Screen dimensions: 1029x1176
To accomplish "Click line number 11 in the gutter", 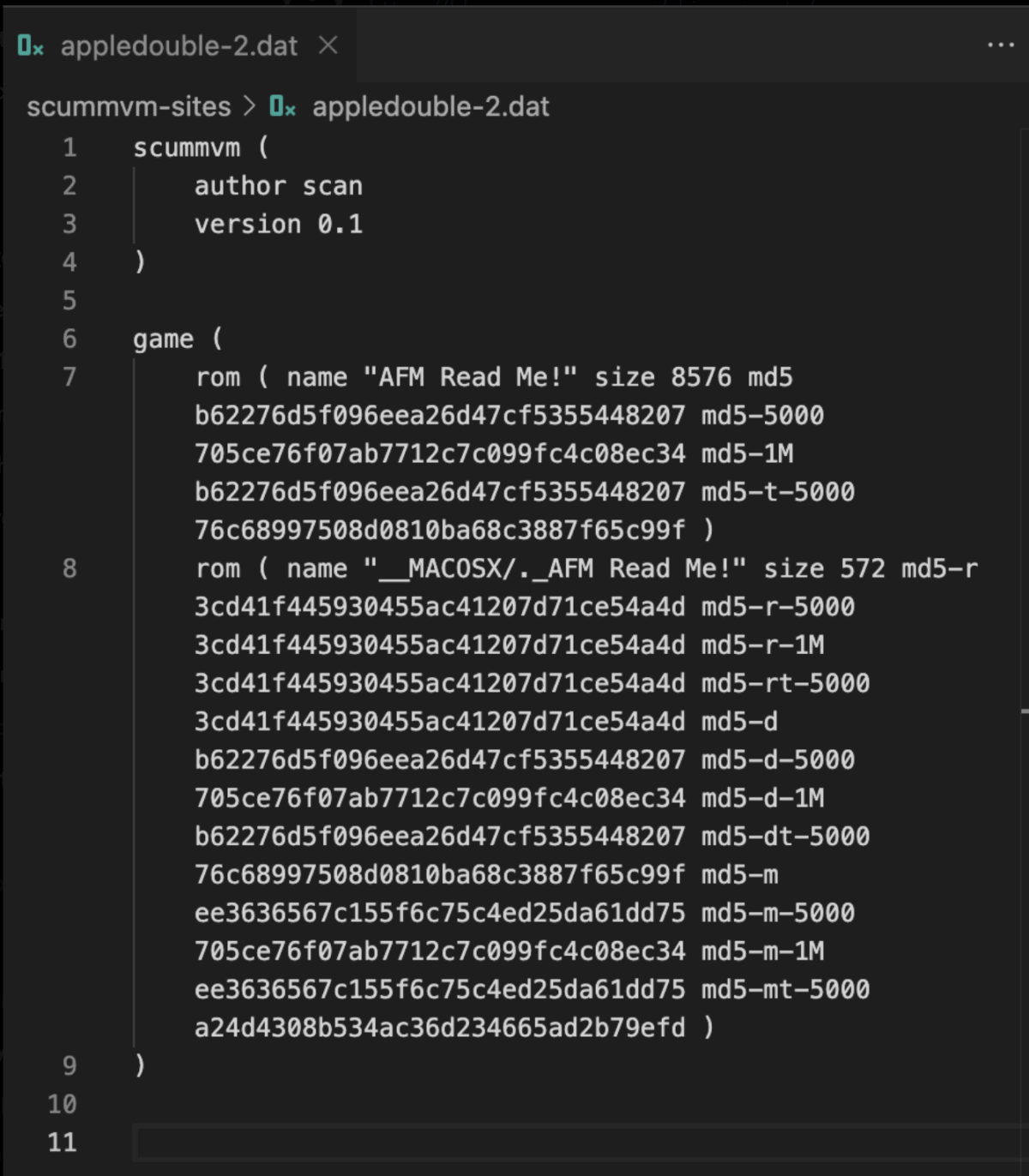I will (62, 1142).
